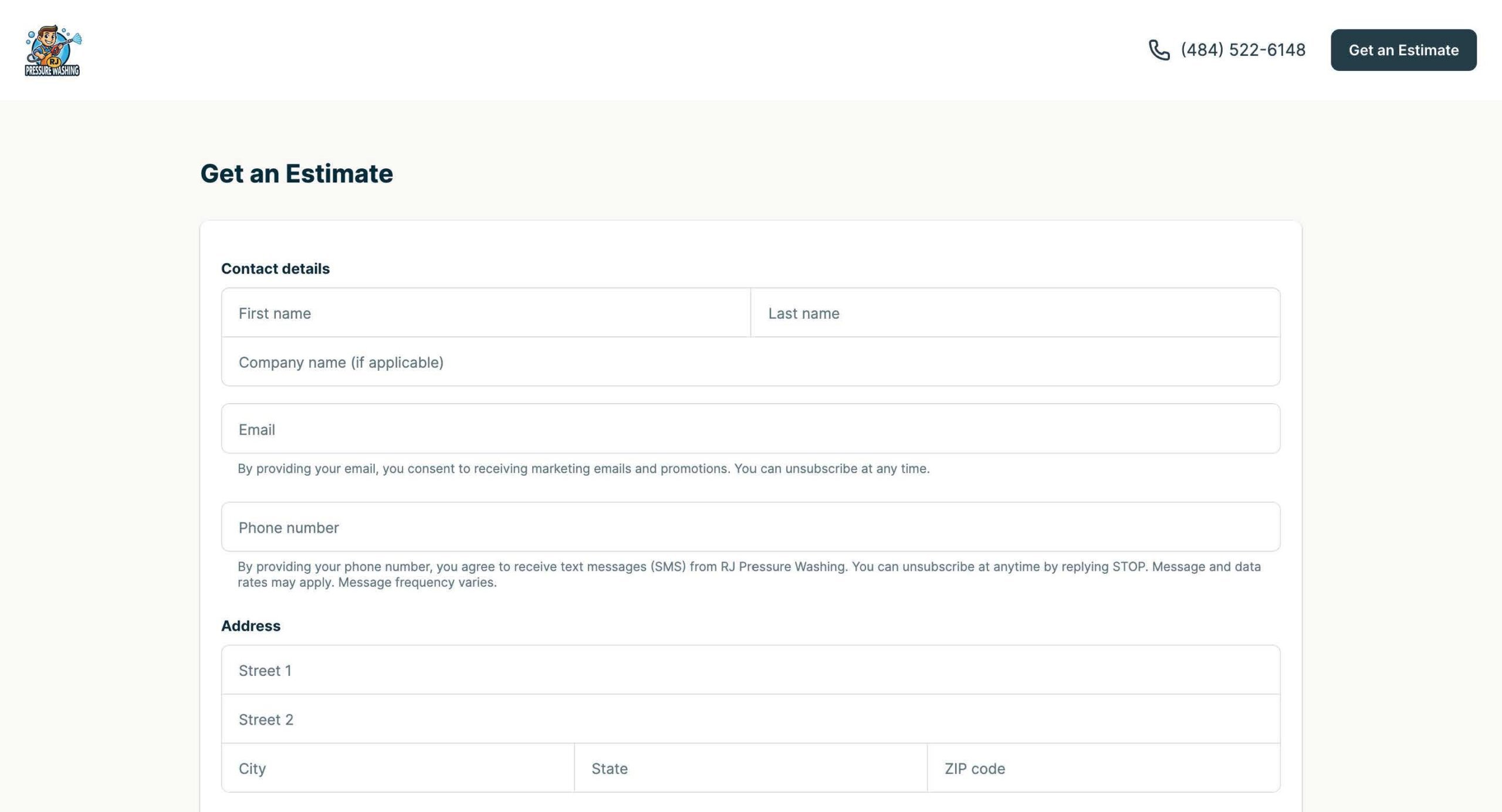Focus the City field
The image size is (1502, 812).
tap(398, 768)
